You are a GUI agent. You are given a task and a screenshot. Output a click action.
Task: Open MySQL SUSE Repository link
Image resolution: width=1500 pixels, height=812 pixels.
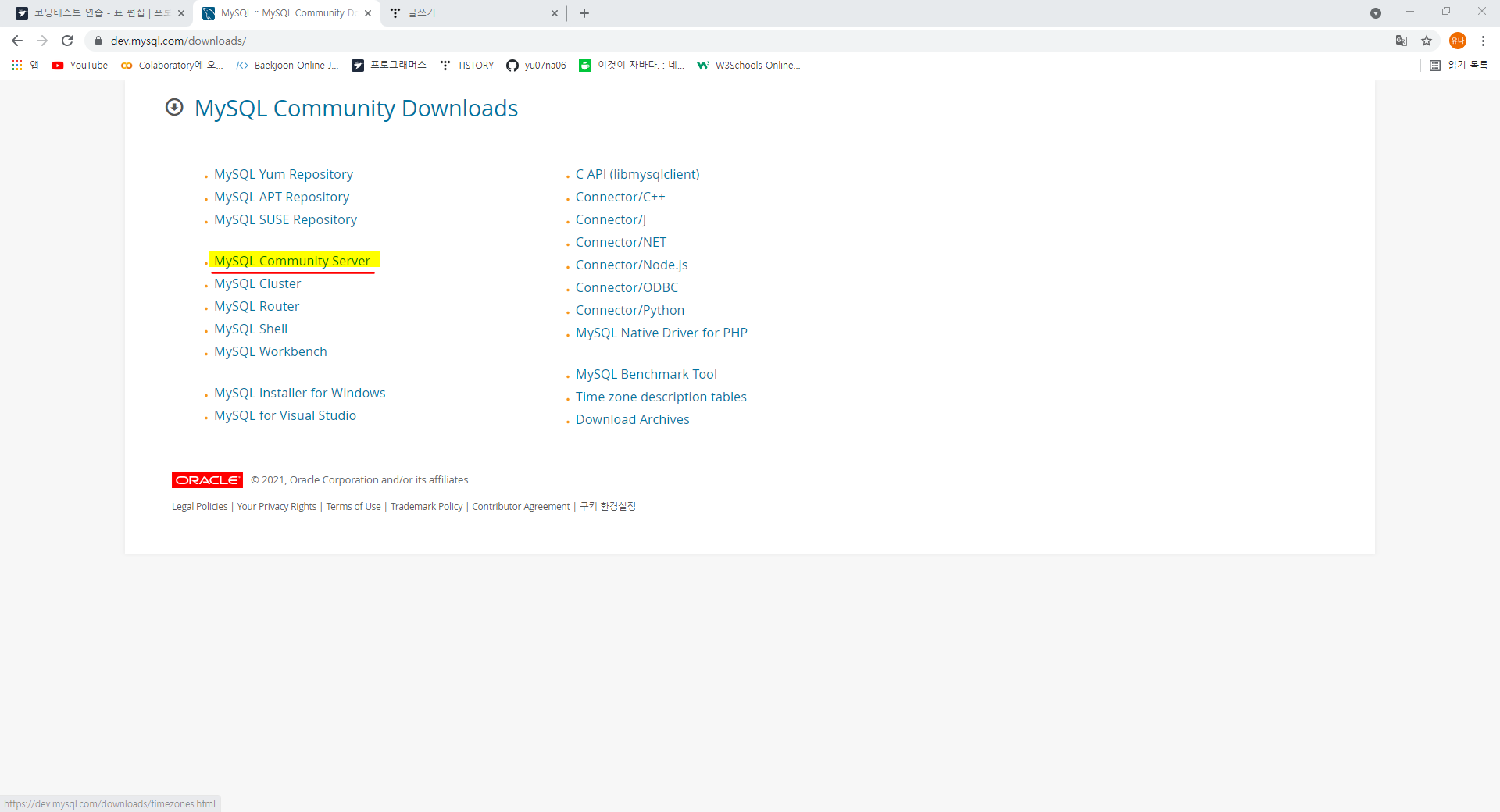coord(285,219)
